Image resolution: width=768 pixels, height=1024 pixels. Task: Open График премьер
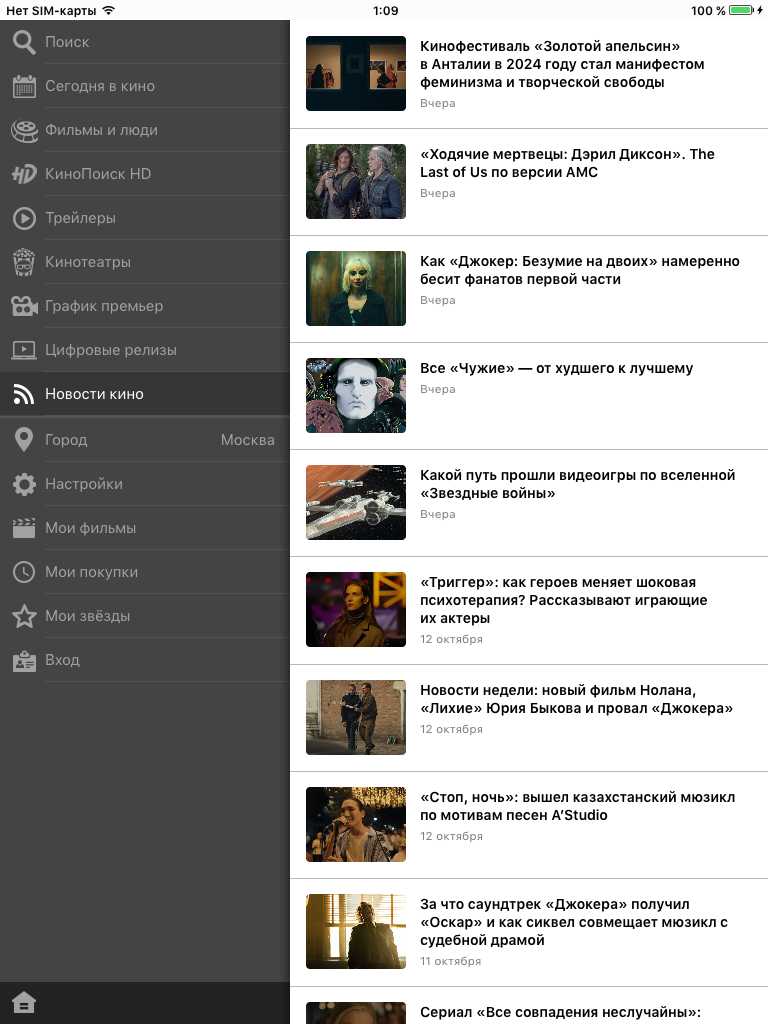point(145,306)
